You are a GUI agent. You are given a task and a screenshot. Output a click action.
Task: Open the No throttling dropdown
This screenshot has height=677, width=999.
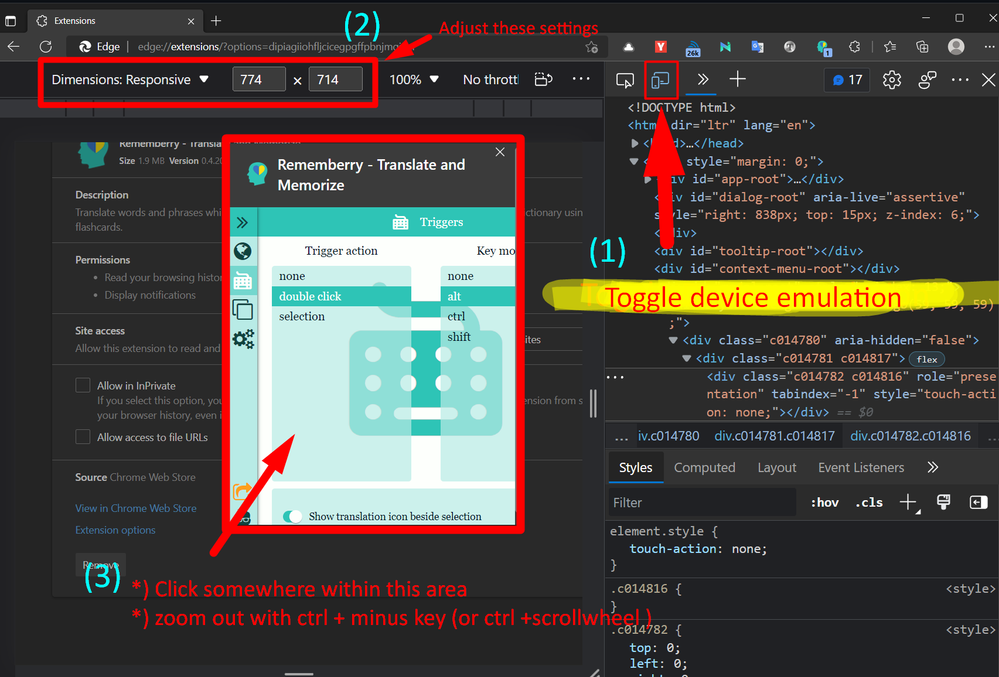tap(491, 80)
